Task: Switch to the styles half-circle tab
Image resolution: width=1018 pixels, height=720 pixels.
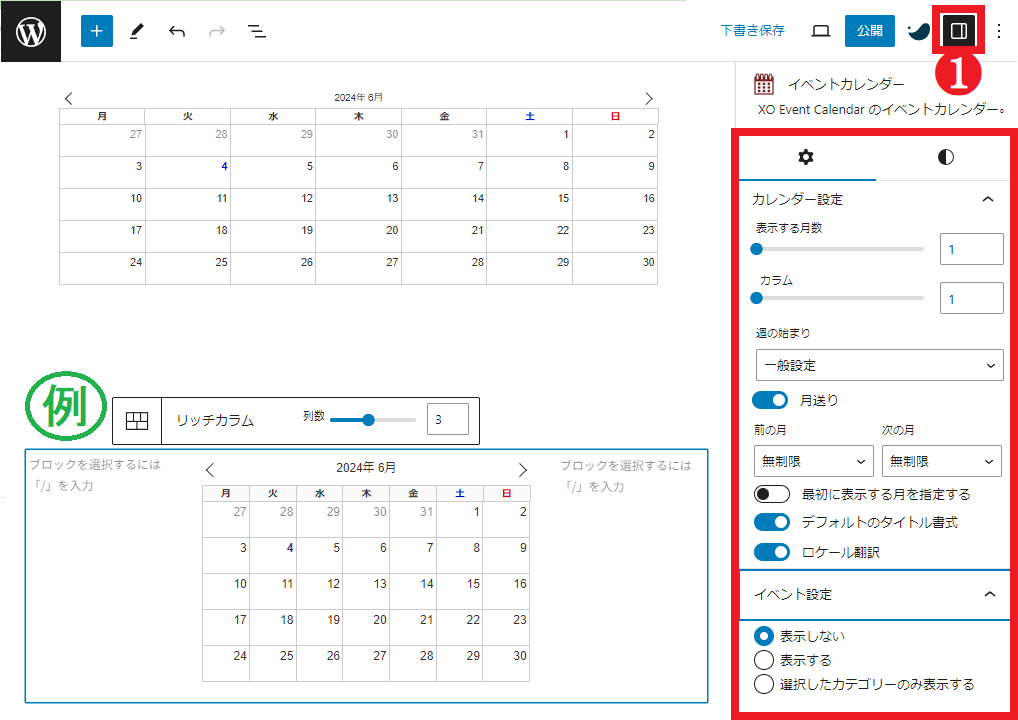Action: point(945,157)
